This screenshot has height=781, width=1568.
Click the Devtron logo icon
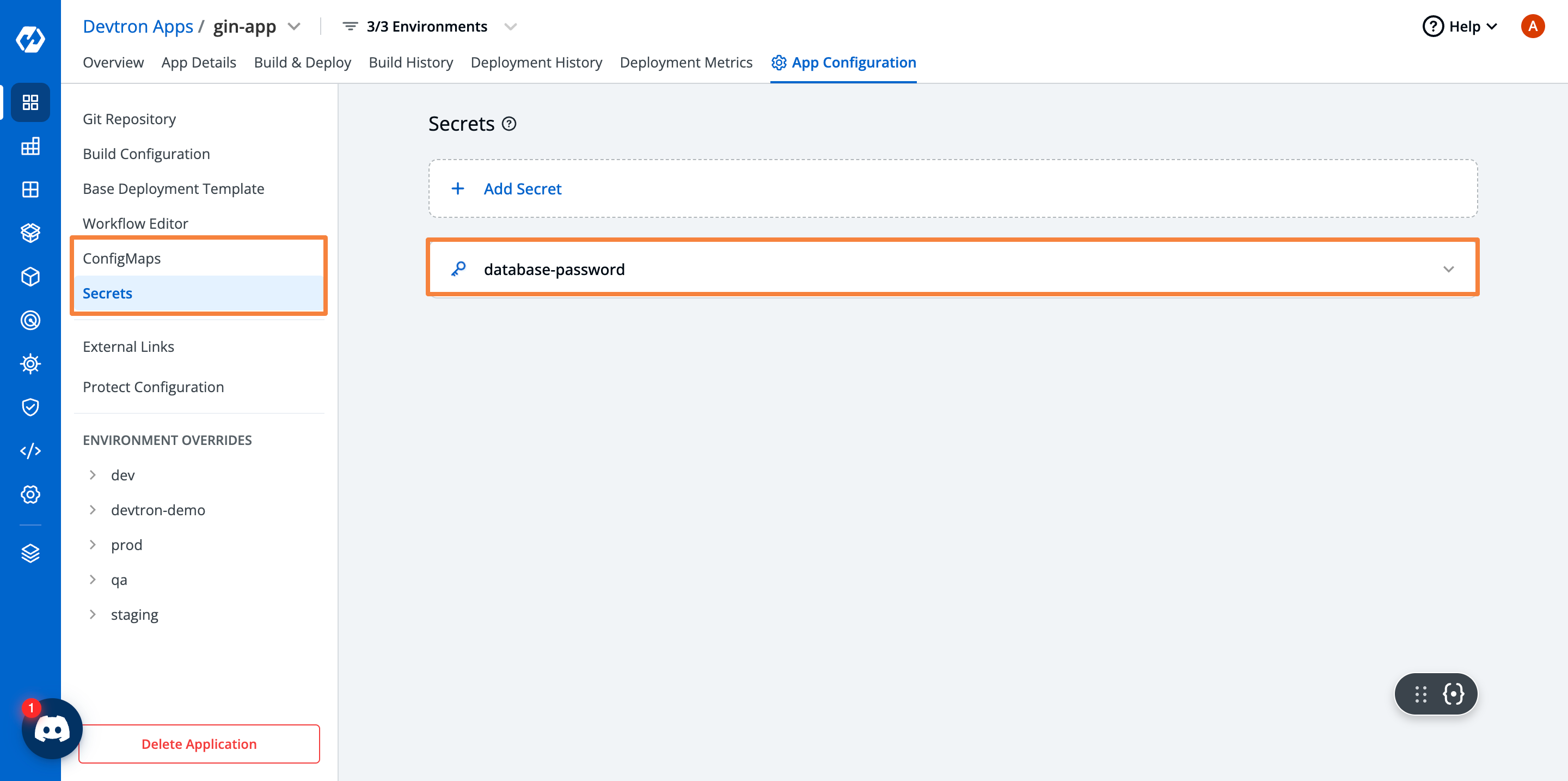tap(30, 40)
